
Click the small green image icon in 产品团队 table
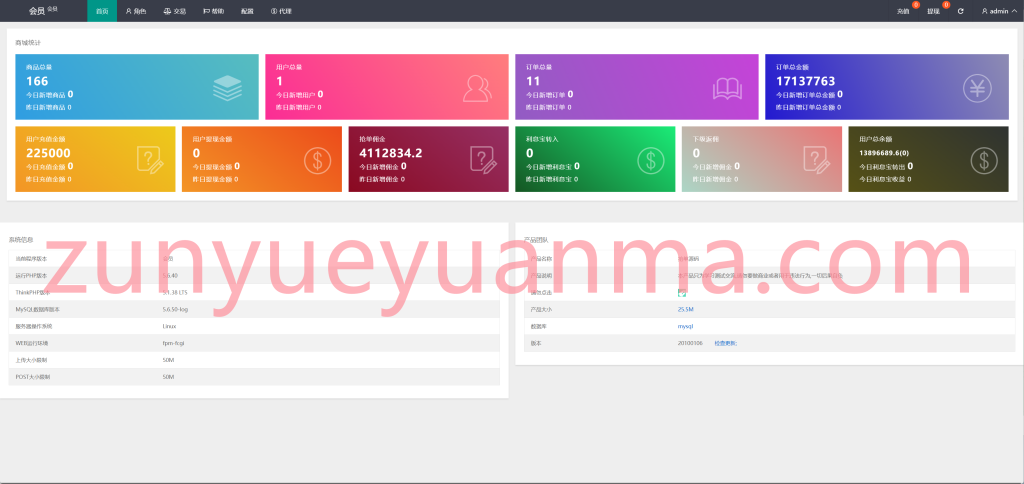point(682,293)
